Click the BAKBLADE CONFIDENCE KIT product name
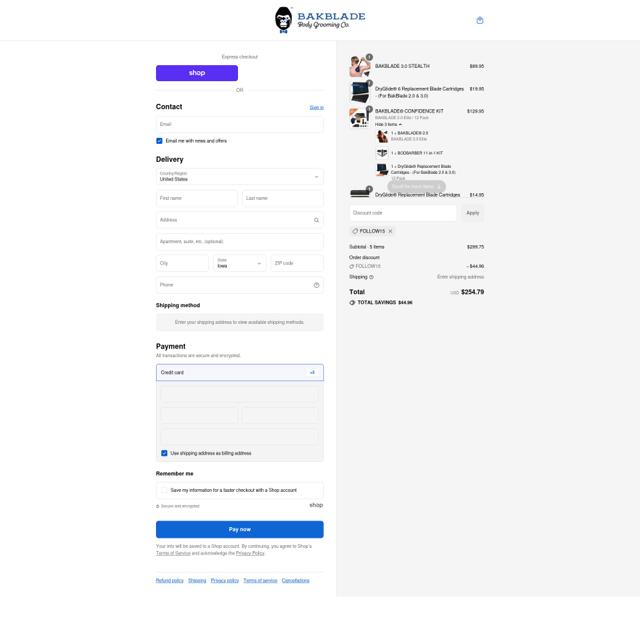Image resolution: width=640 pixels, height=623 pixels. click(409, 111)
